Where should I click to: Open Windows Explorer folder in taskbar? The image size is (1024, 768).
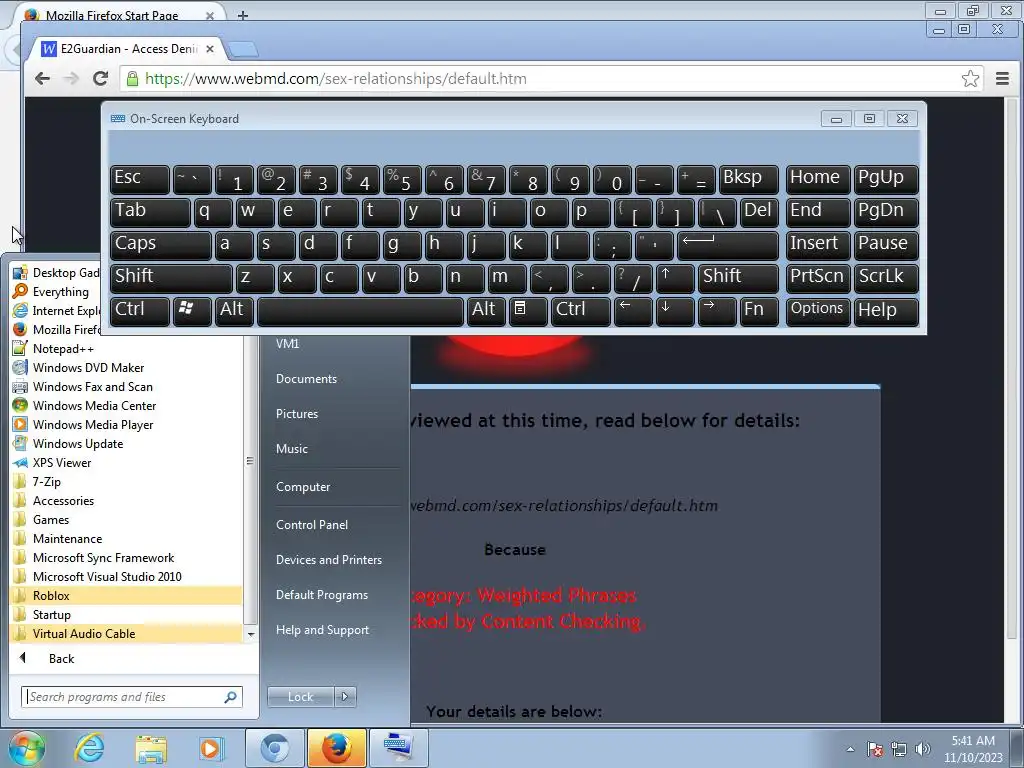point(151,748)
